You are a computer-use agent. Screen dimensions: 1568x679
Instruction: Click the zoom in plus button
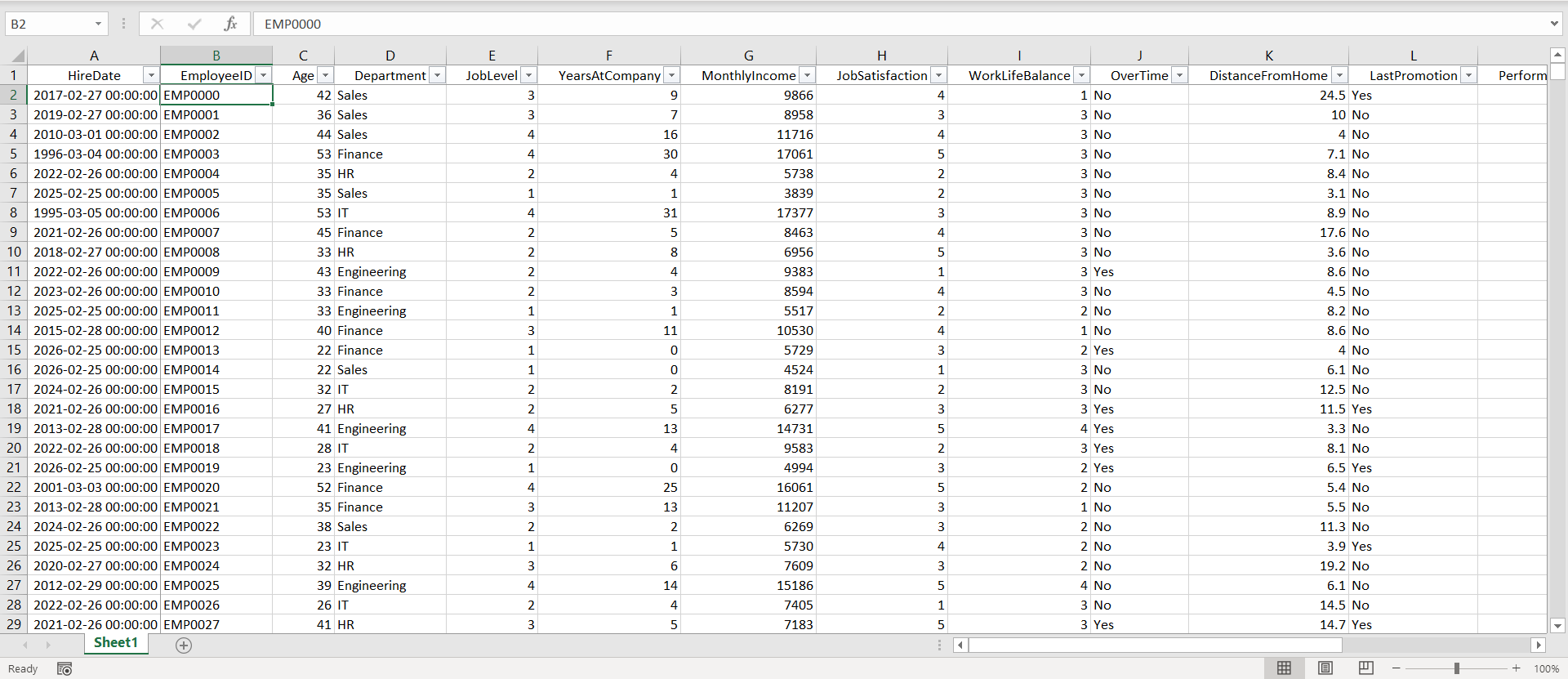pyautogui.click(x=1516, y=668)
